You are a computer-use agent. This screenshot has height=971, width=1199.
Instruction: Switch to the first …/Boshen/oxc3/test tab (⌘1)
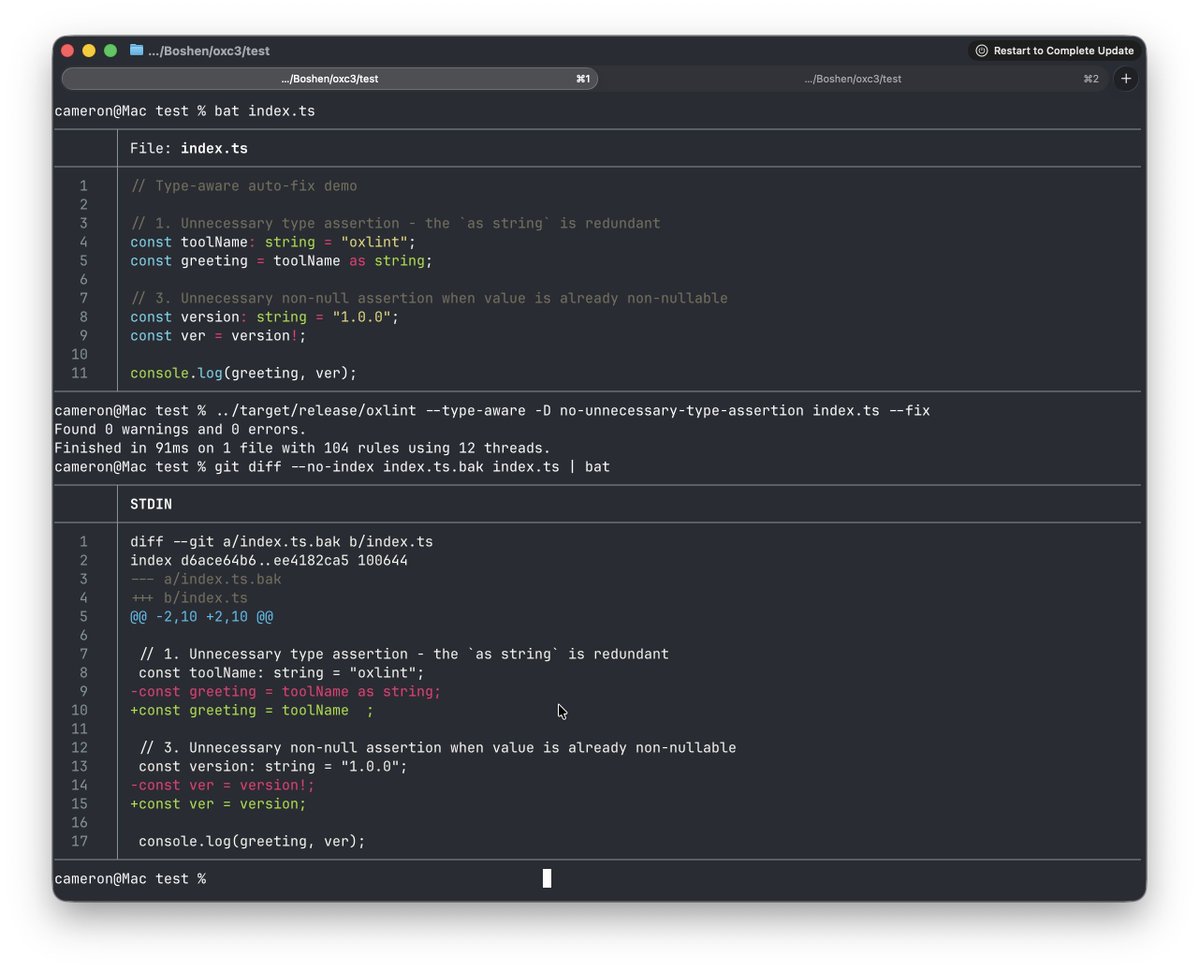330,79
